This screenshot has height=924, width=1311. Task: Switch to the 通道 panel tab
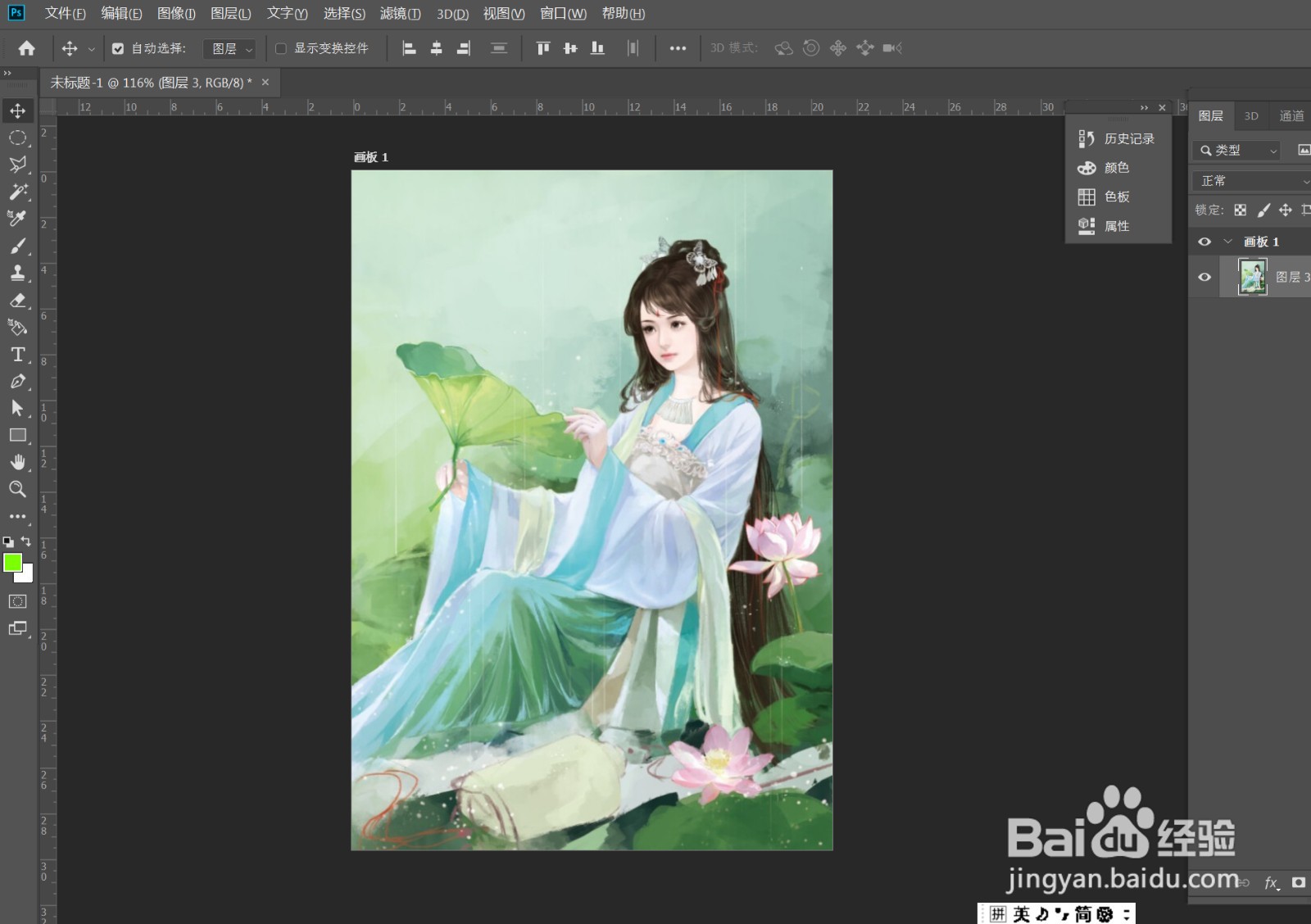click(x=1291, y=116)
